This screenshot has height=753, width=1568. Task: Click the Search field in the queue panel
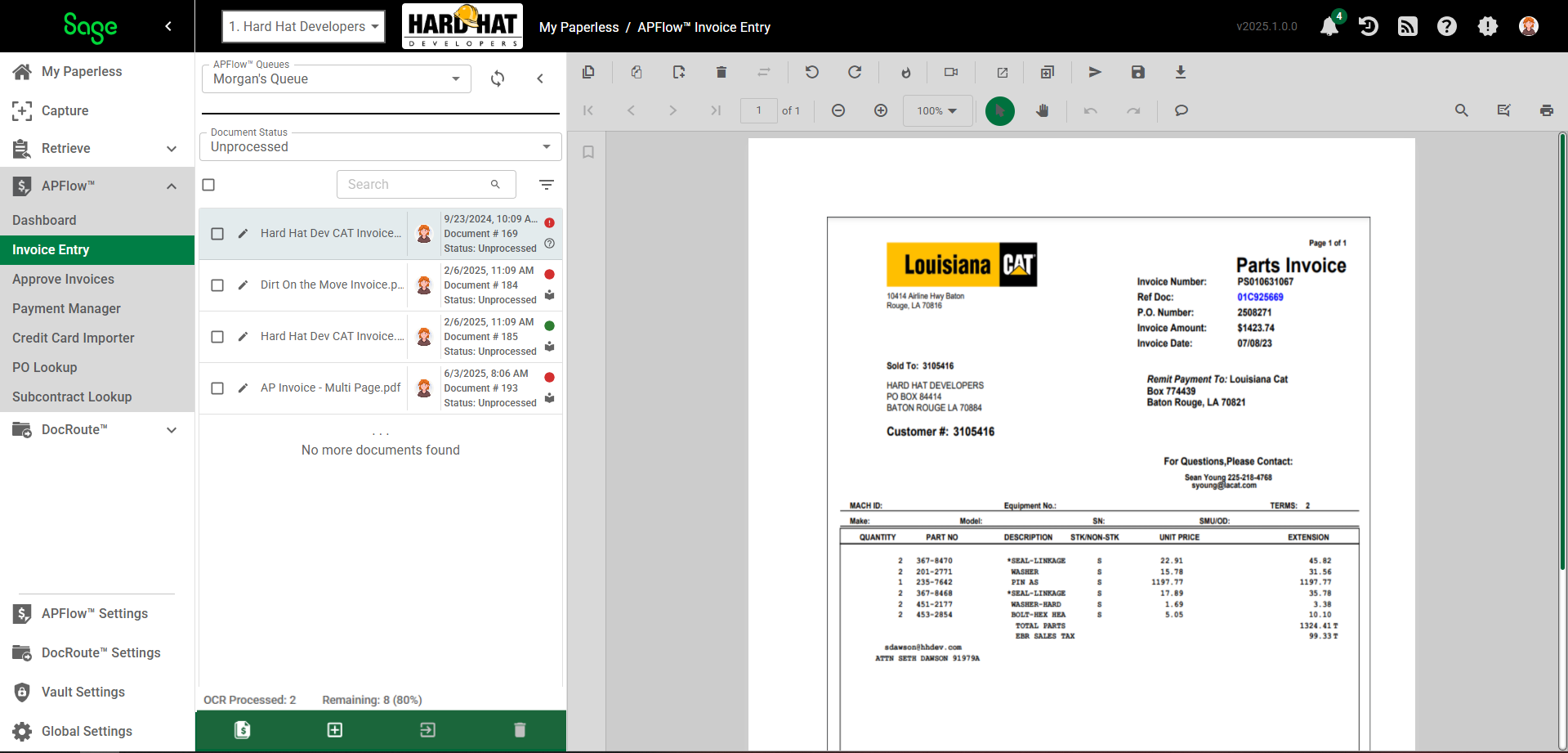[x=426, y=185]
